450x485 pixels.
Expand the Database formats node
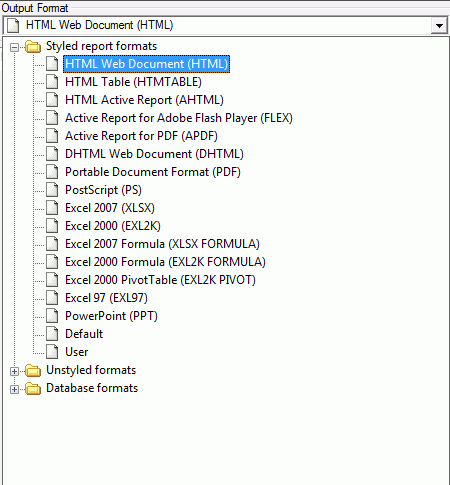14,389
